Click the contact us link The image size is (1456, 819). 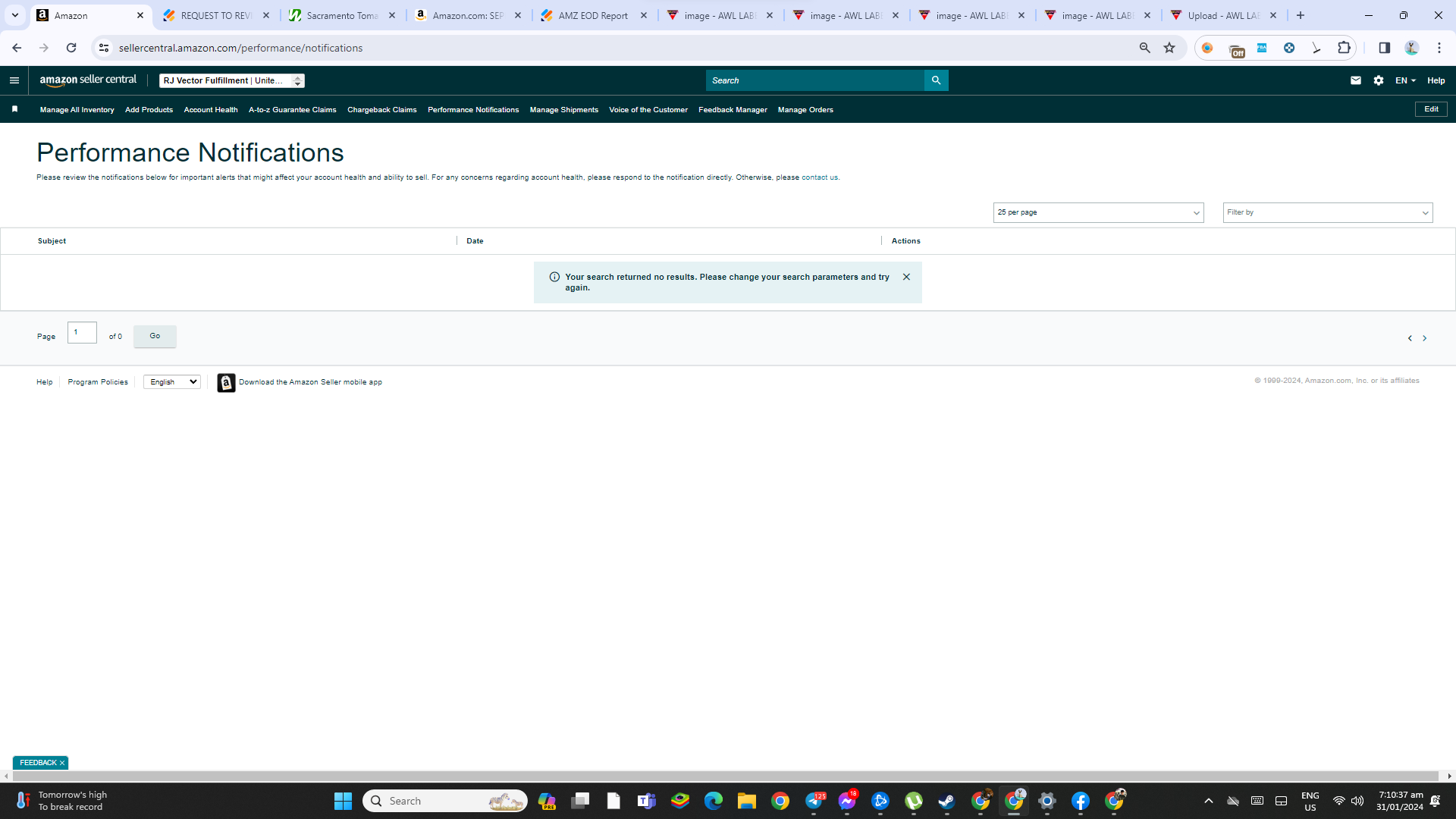tap(820, 177)
